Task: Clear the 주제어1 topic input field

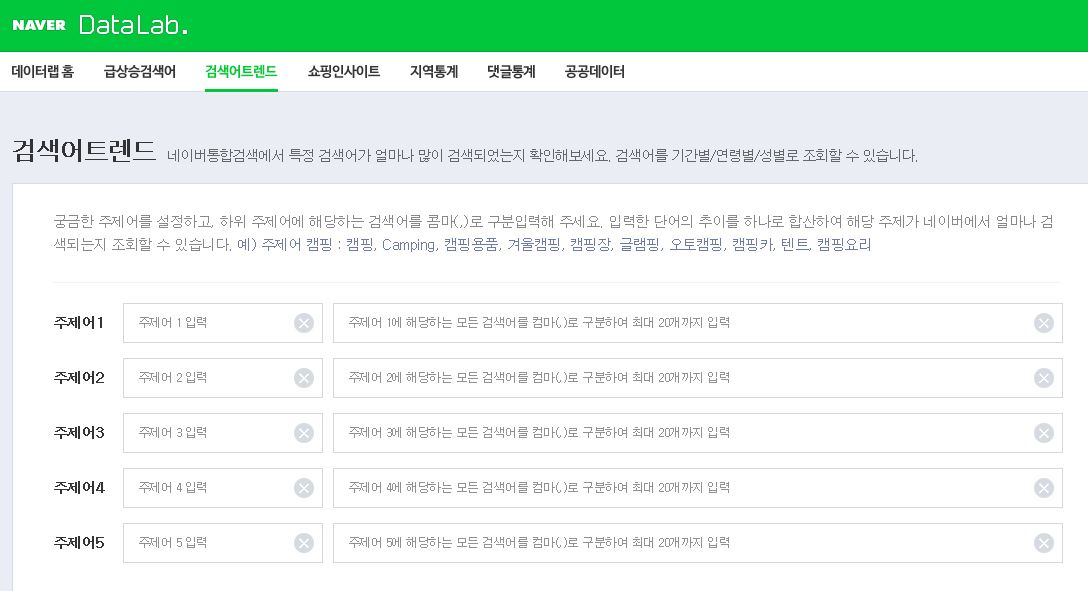Action: [x=304, y=322]
